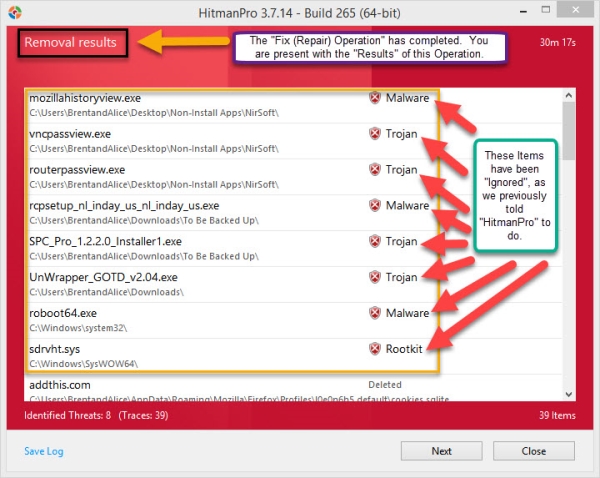Click the HitmanPro logo in the title bar
The height and width of the screenshot is (478, 600).
tap(15, 13)
